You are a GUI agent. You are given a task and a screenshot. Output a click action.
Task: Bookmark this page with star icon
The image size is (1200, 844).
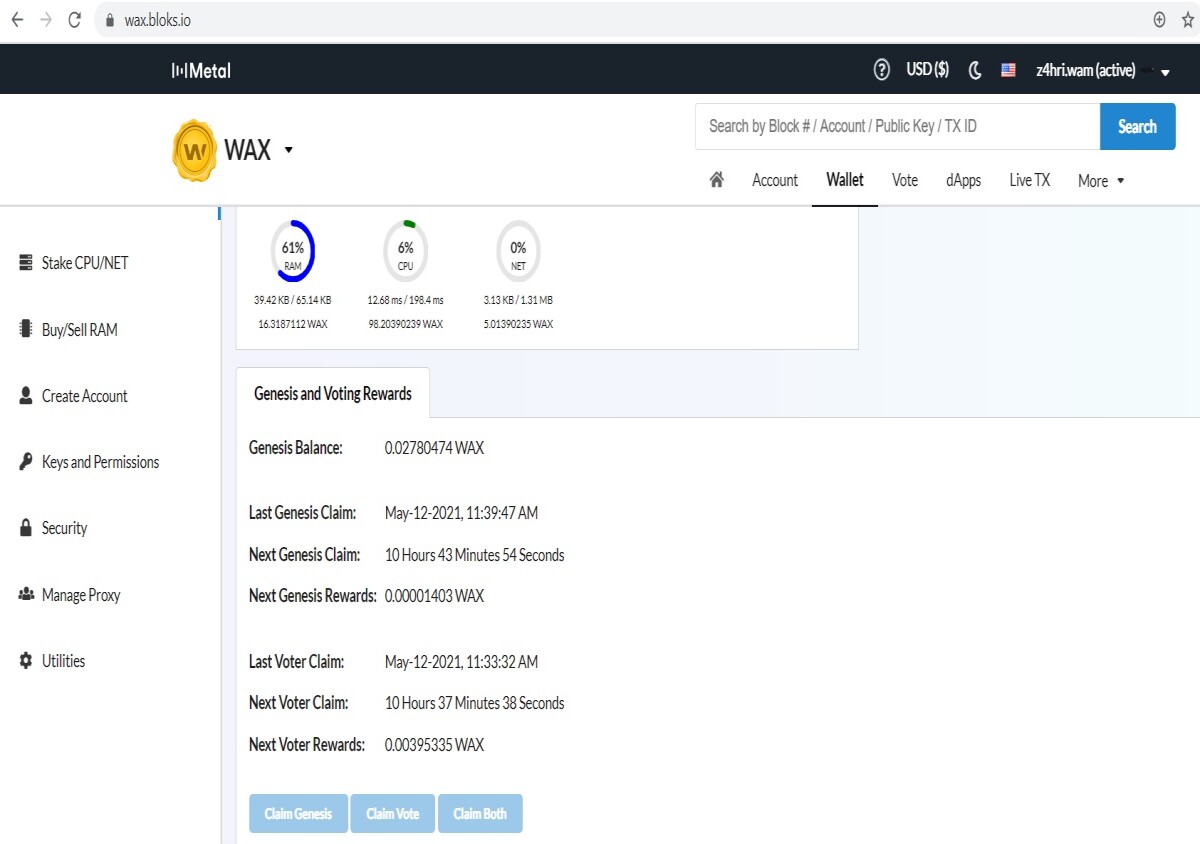(x=1187, y=20)
